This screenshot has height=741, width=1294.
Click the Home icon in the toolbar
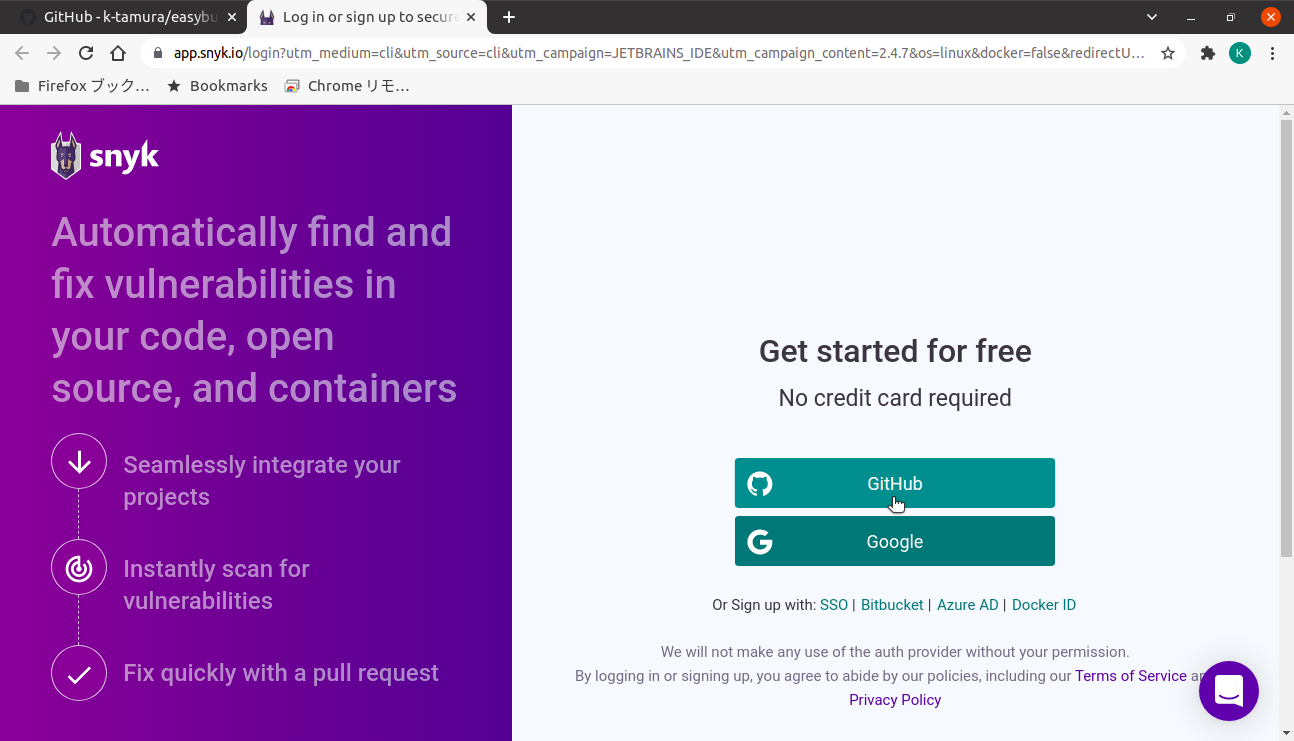tap(119, 53)
